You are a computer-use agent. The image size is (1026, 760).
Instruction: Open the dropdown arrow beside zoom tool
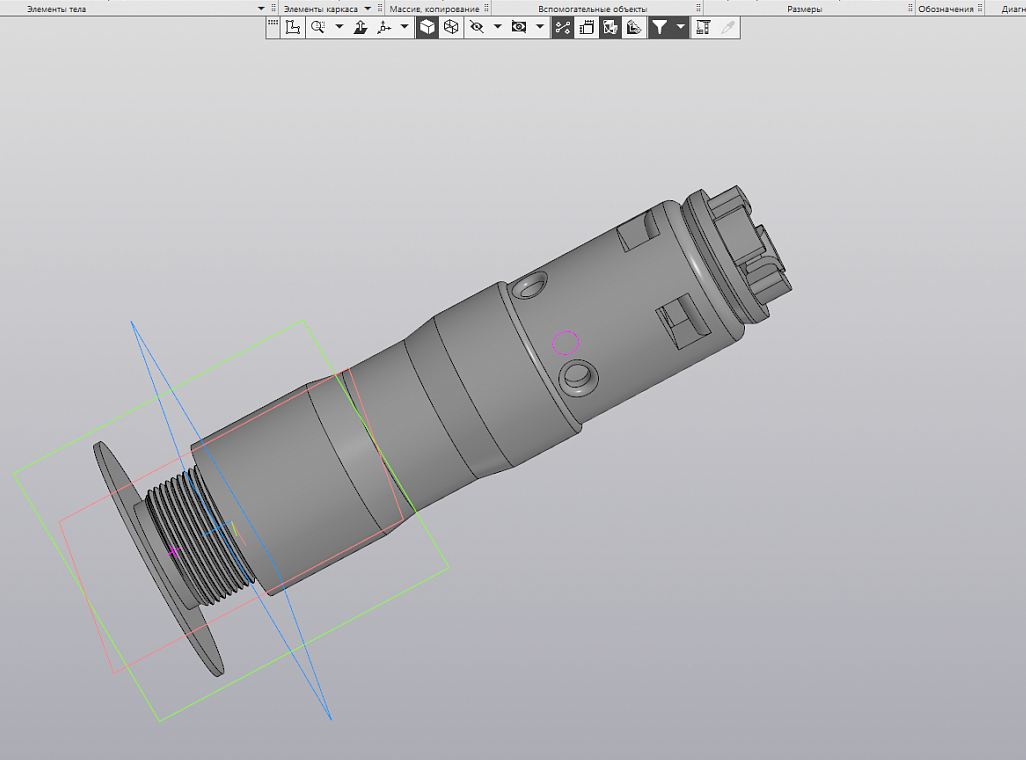[339, 28]
